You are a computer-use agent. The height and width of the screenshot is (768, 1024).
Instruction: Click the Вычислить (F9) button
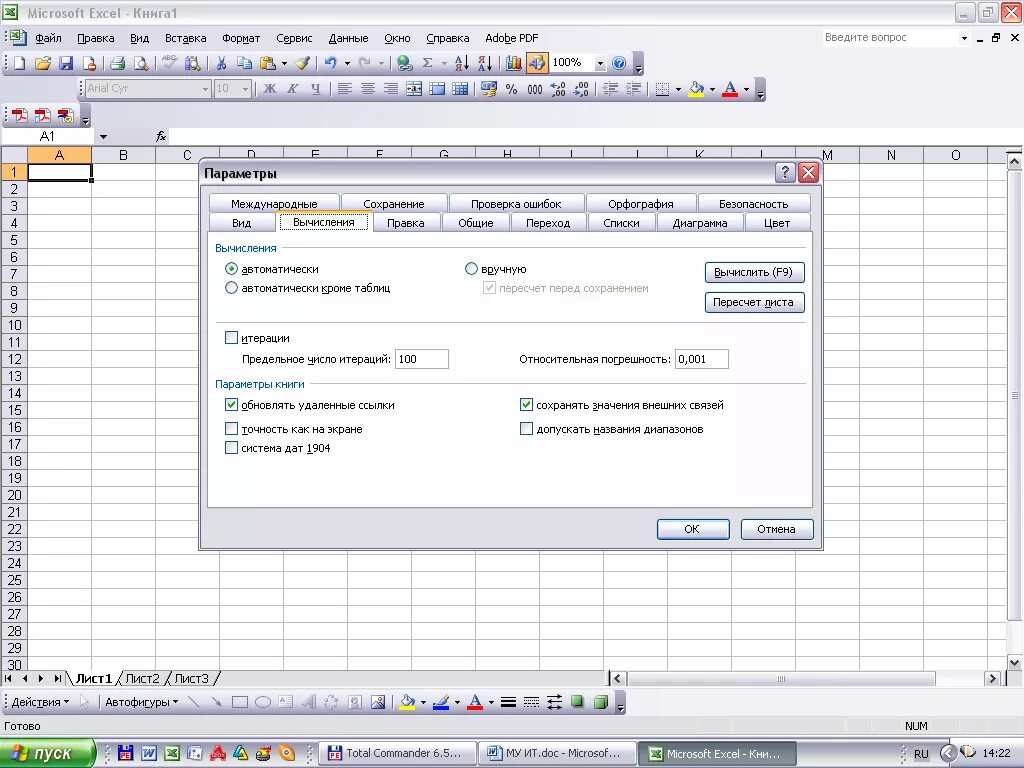[x=754, y=272]
